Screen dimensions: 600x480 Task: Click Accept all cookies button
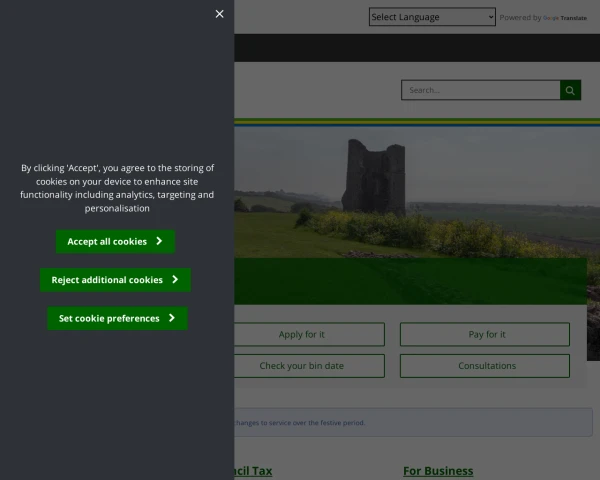[116, 242]
